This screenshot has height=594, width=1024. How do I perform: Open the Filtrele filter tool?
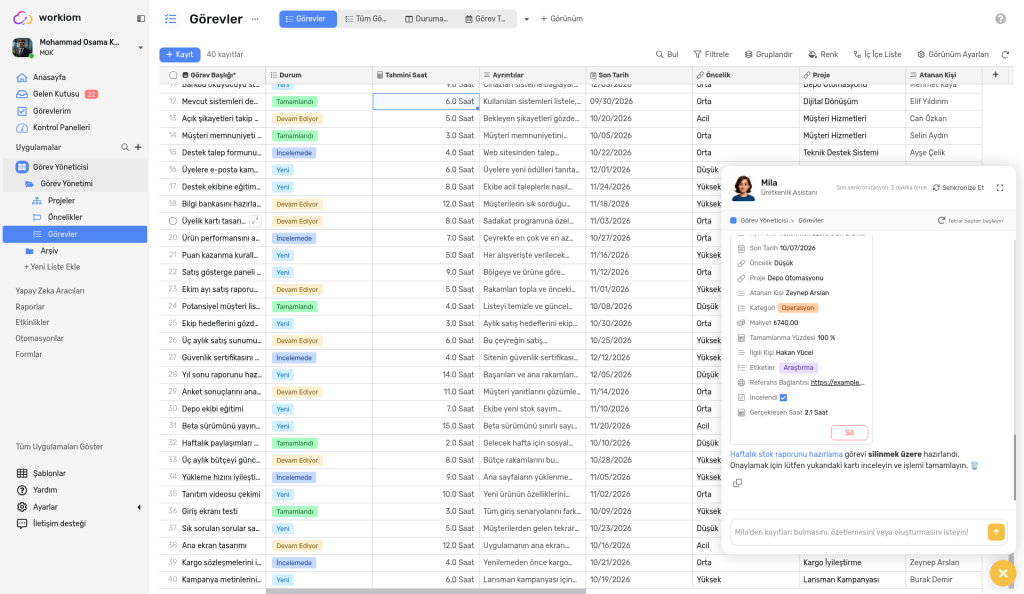tap(711, 55)
